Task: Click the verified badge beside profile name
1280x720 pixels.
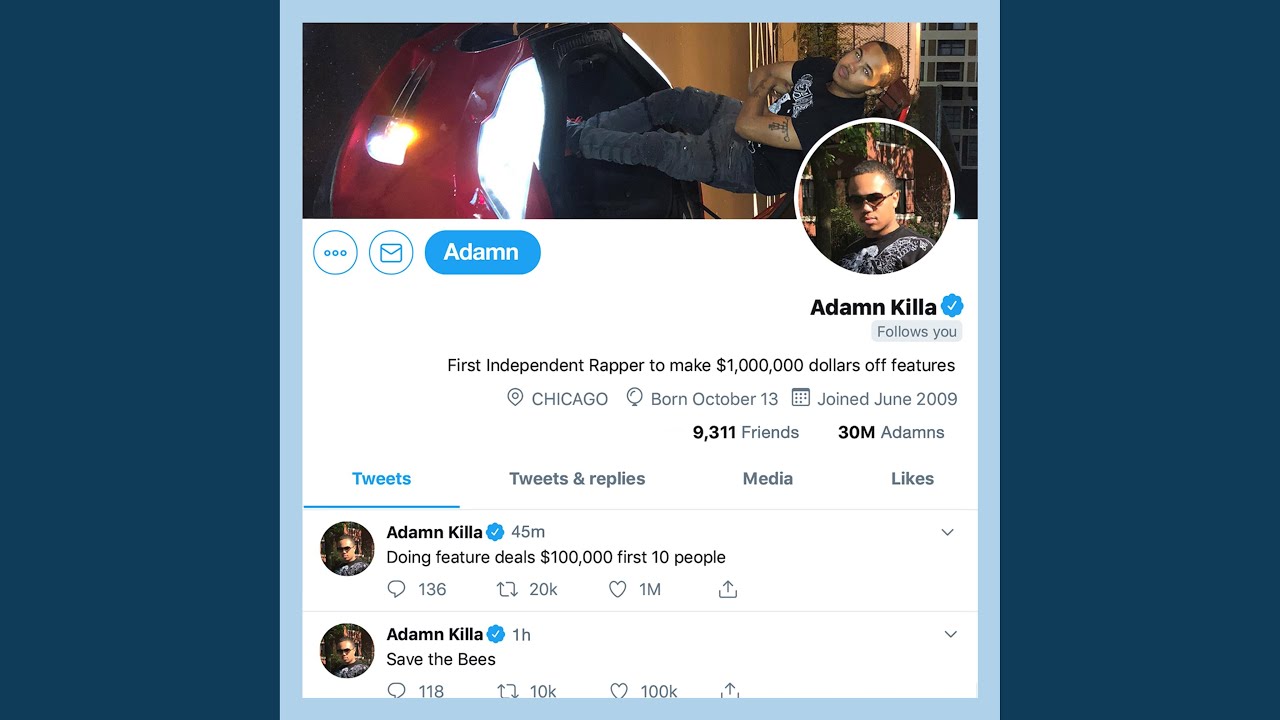Action: point(952,306)
